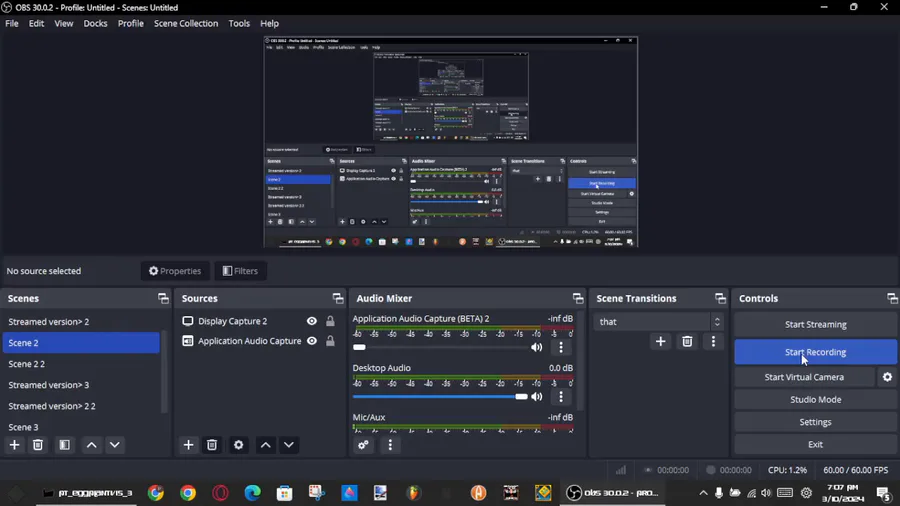Lock the Display Capture 2 source
The image size is (900, 506).
[330, 321]
